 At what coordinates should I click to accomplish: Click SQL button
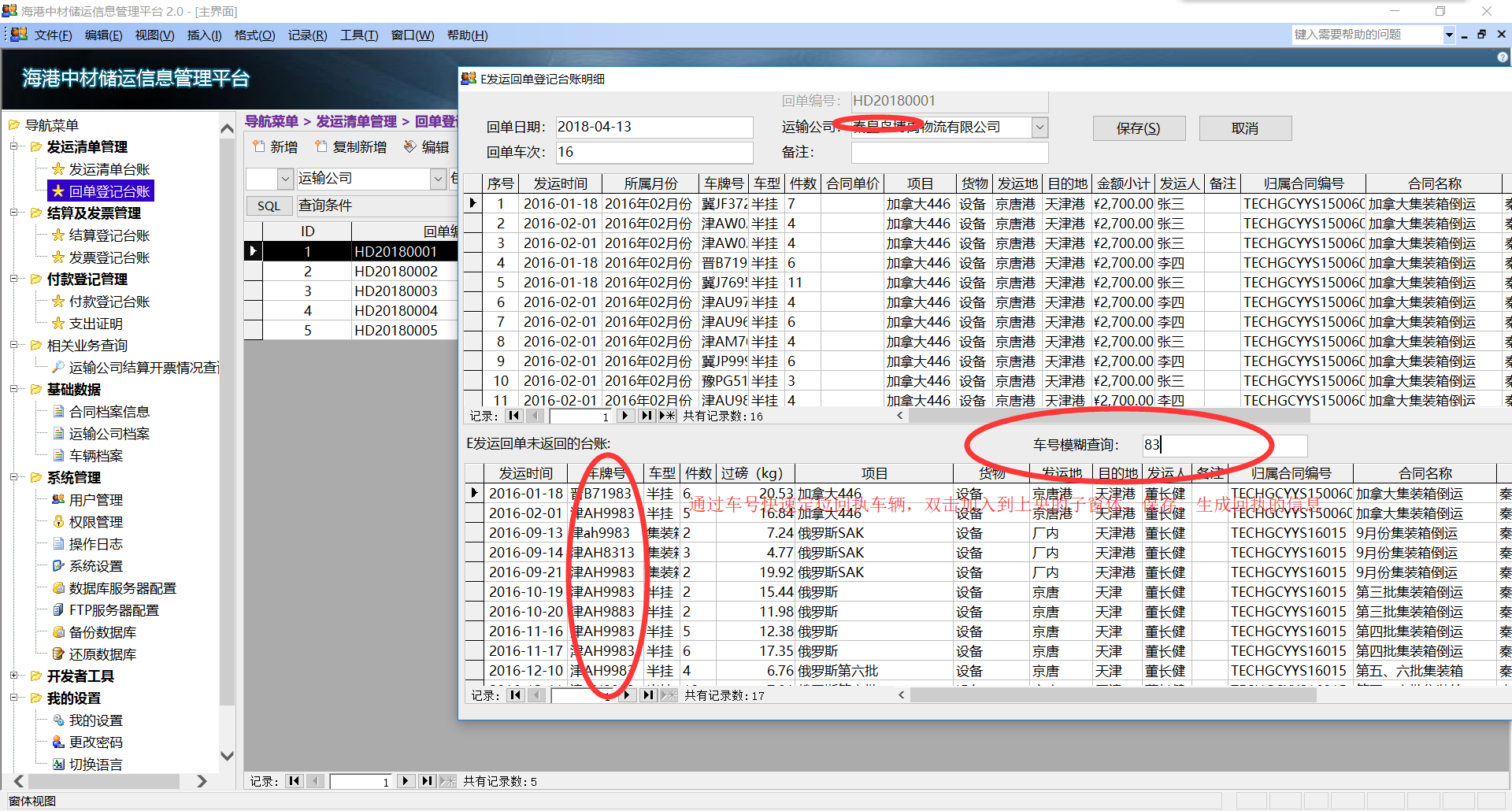[x=269, y=206]
